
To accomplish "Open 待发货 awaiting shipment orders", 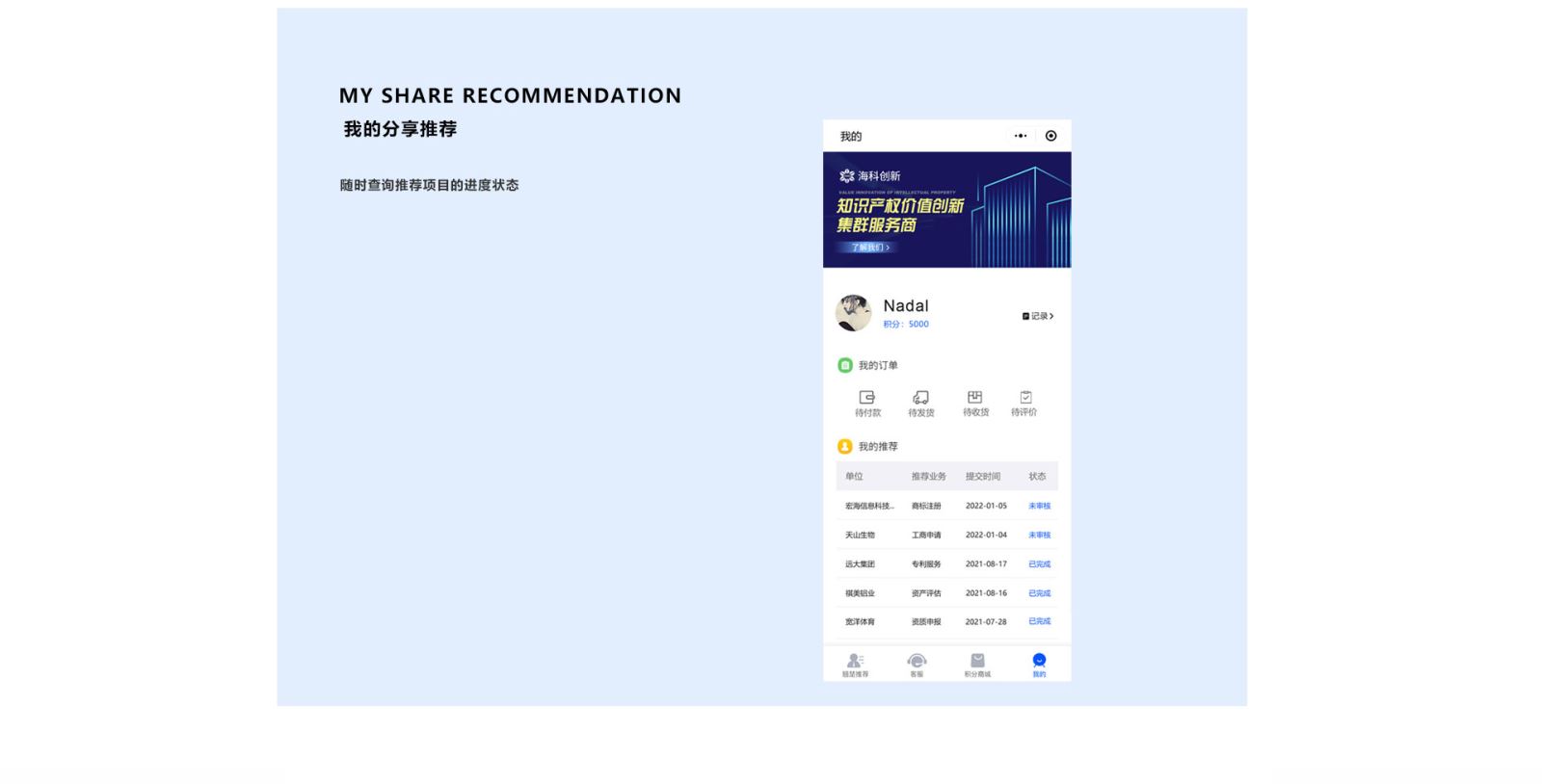I will (921, 404).
